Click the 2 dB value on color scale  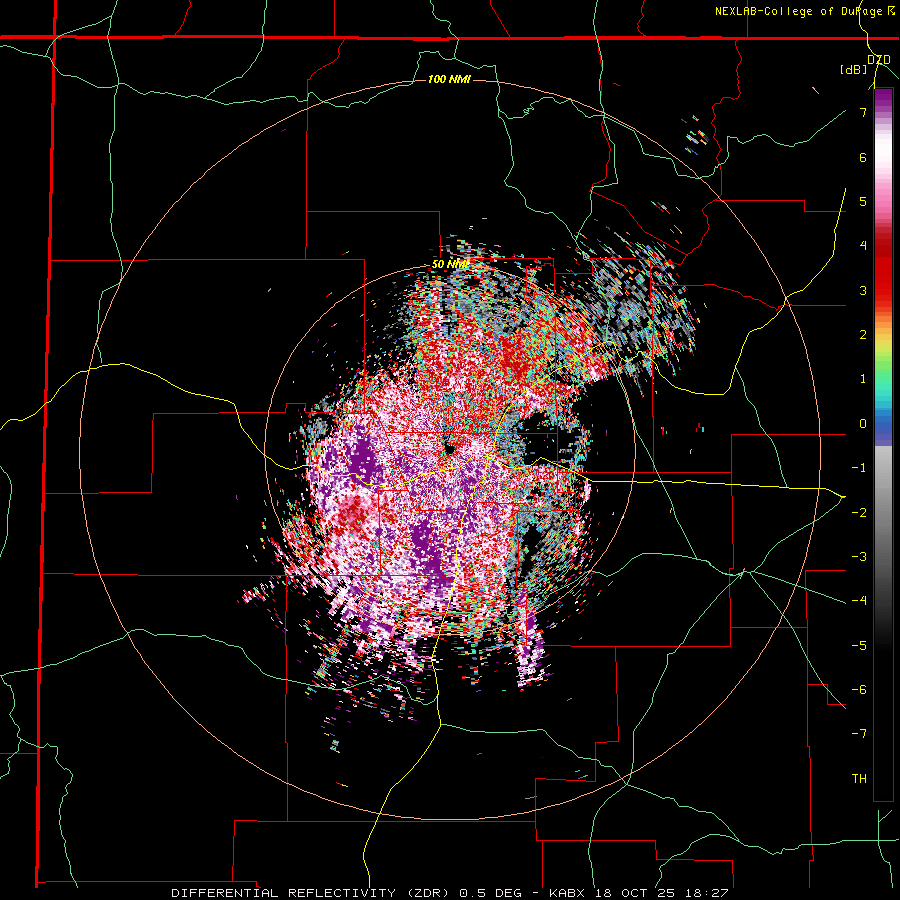click(x=863, y=335)
